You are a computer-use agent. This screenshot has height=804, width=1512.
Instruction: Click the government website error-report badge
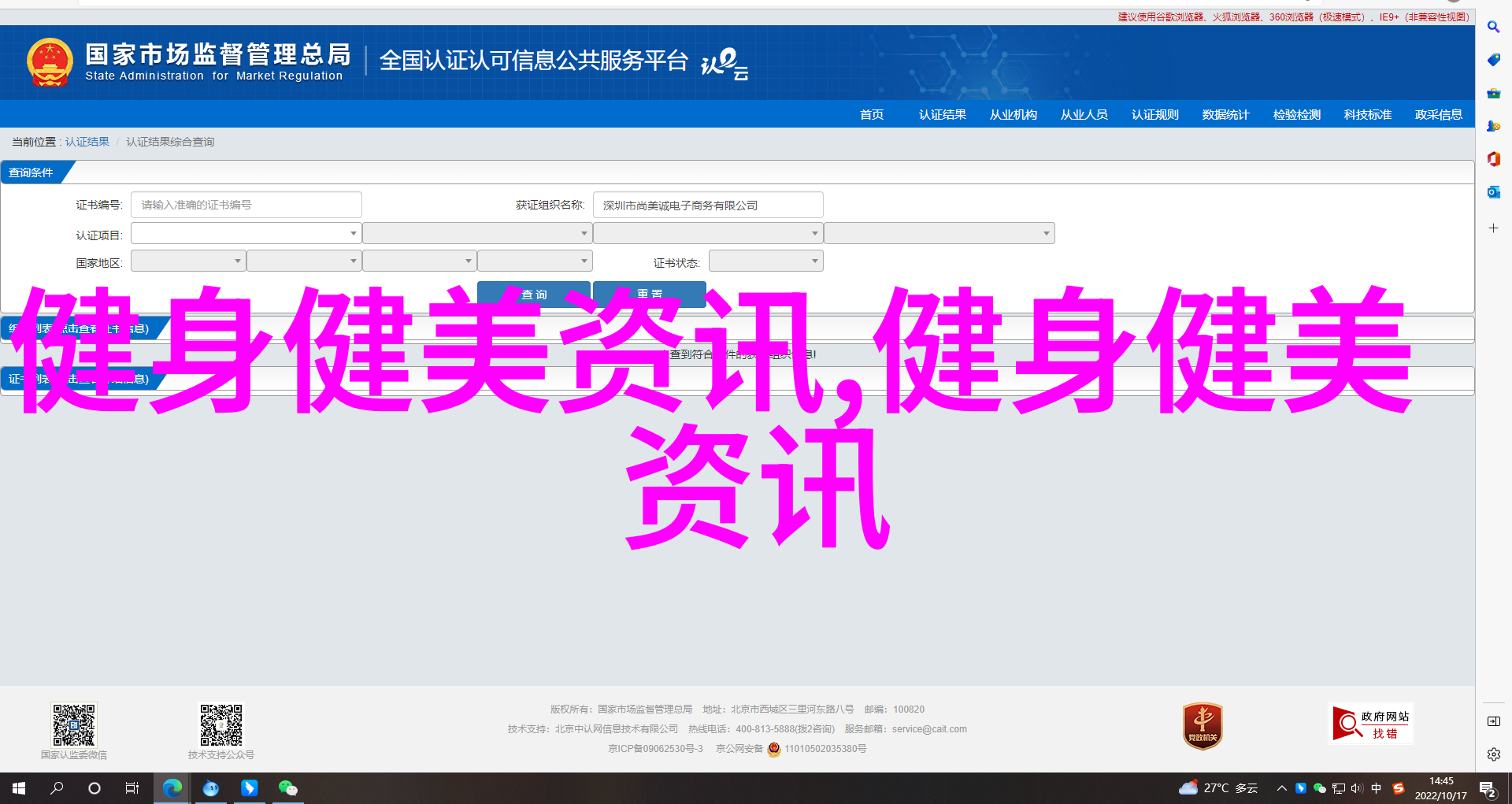1370,724
